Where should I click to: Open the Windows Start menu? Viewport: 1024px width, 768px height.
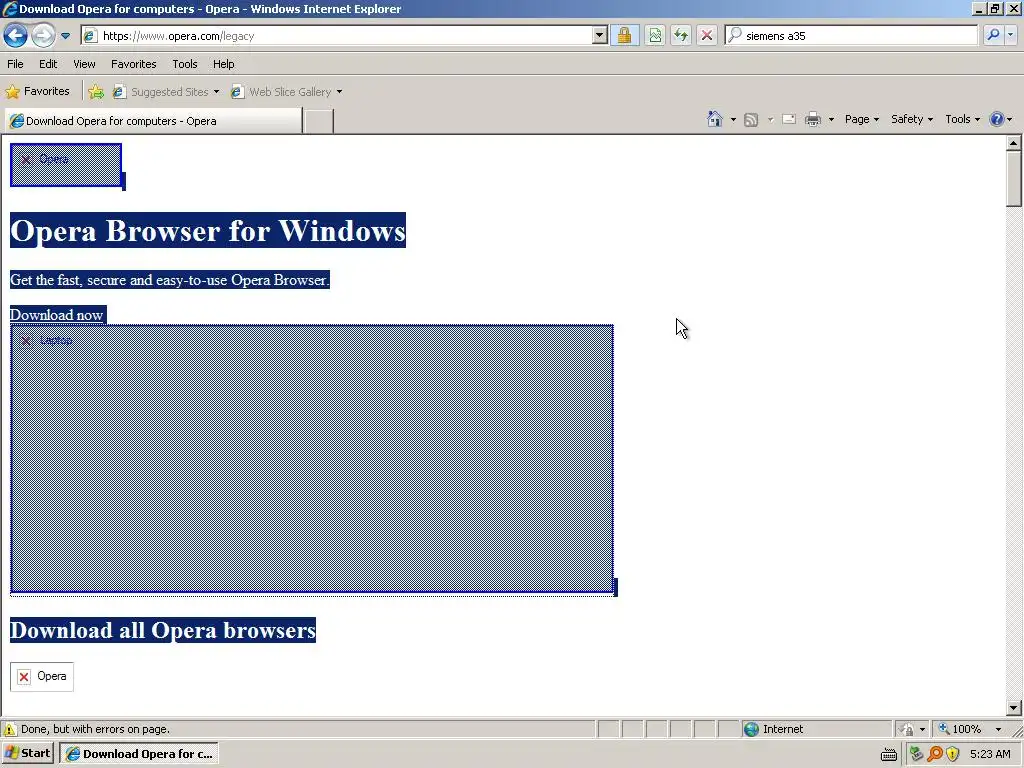[27, 754]
